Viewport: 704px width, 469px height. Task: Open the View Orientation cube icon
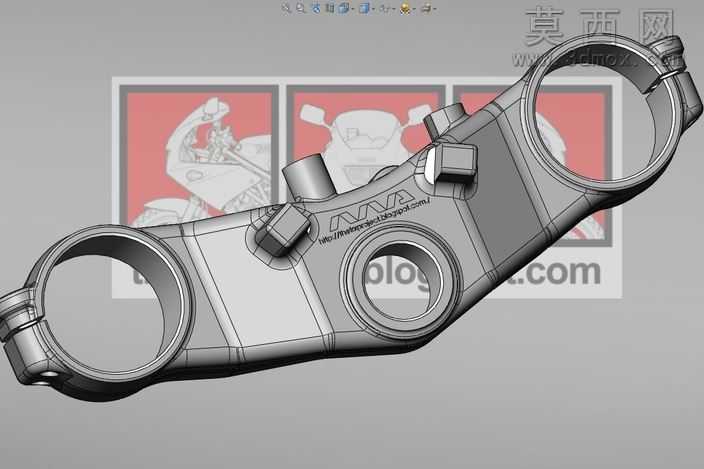(x=343, y=8)
